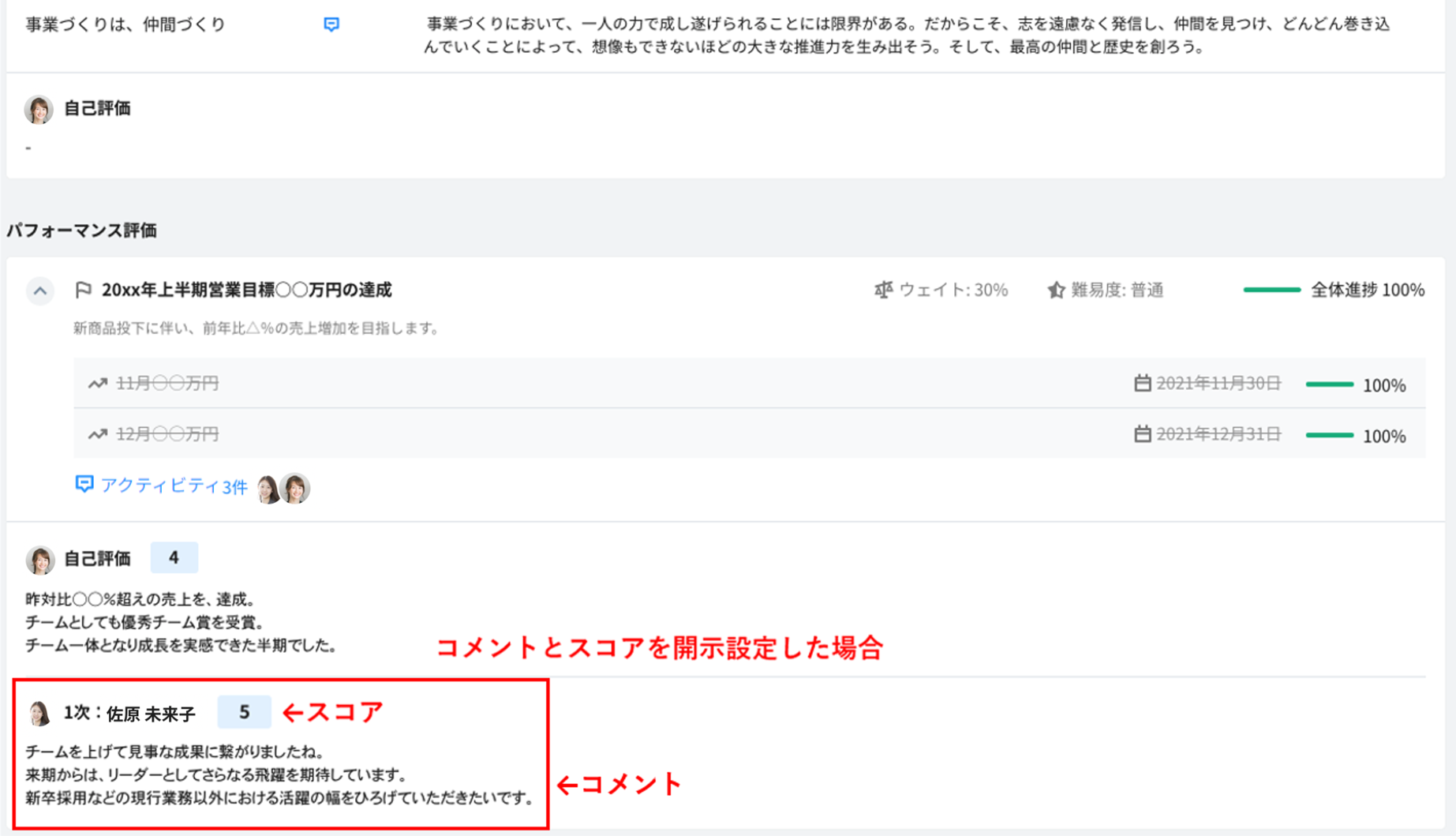1456x836 pixels.
Task: Click the avatar beside パフォーマンス 自己評価 score
Action: click(x=39, y=560)
